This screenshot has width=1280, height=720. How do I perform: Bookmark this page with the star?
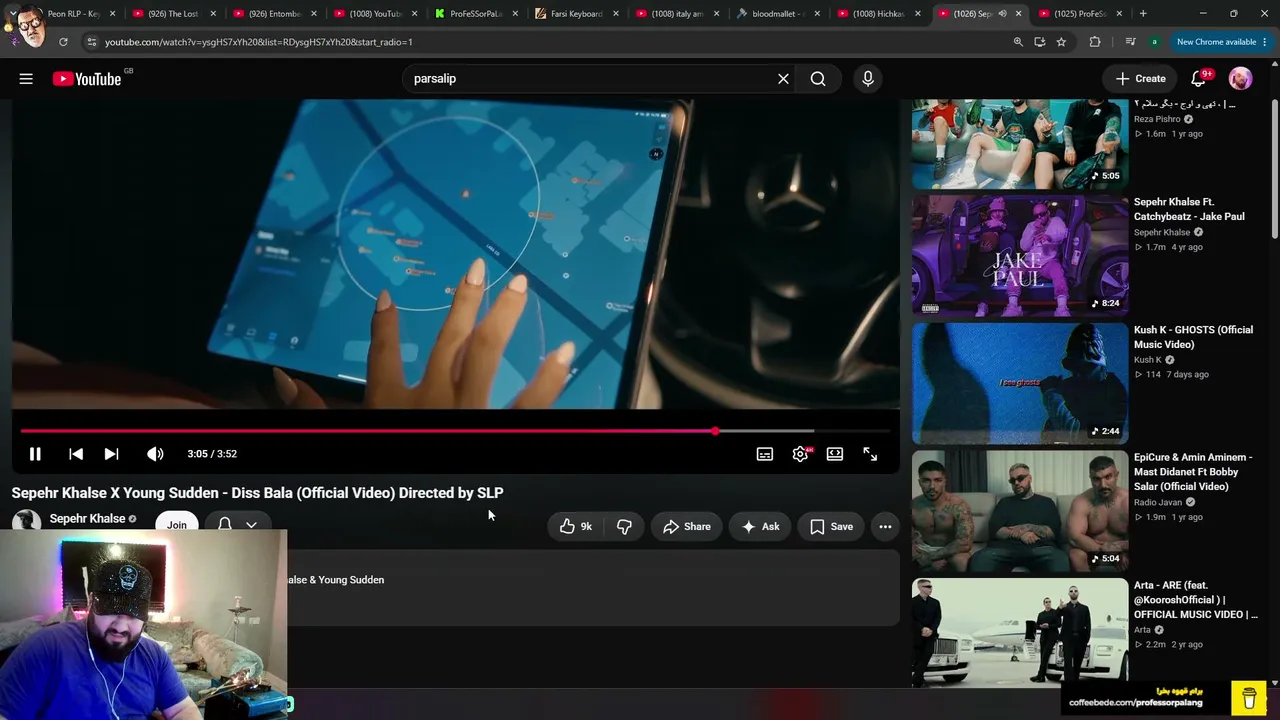point(1061,42)
